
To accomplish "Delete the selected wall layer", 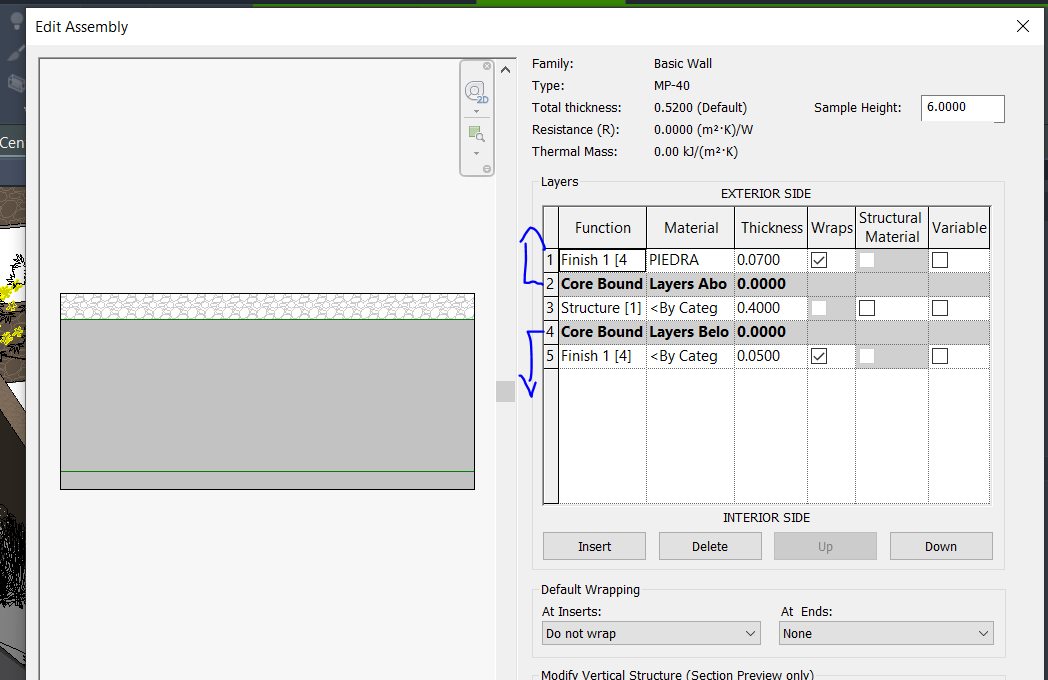I will point(710,546).
